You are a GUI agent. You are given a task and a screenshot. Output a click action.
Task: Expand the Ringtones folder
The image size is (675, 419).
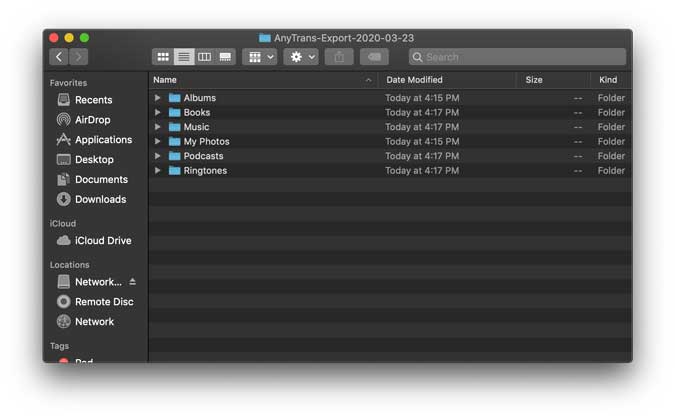(x=158, y=171)
